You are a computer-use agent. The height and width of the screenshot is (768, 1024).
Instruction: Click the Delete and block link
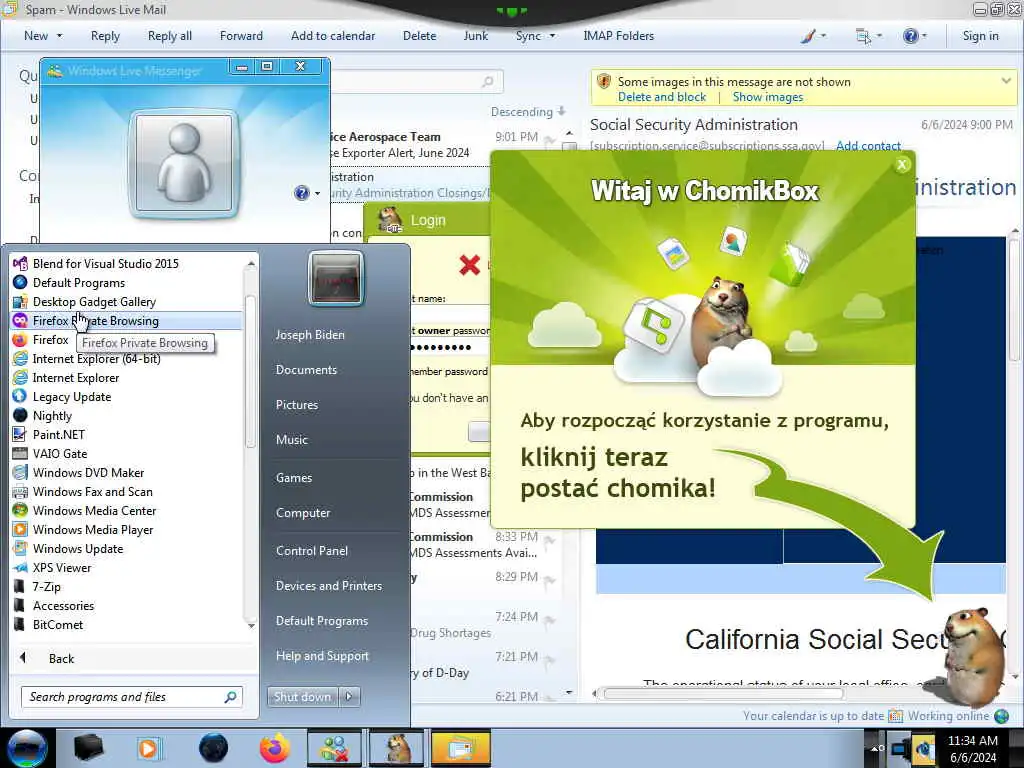click(662, 97)
